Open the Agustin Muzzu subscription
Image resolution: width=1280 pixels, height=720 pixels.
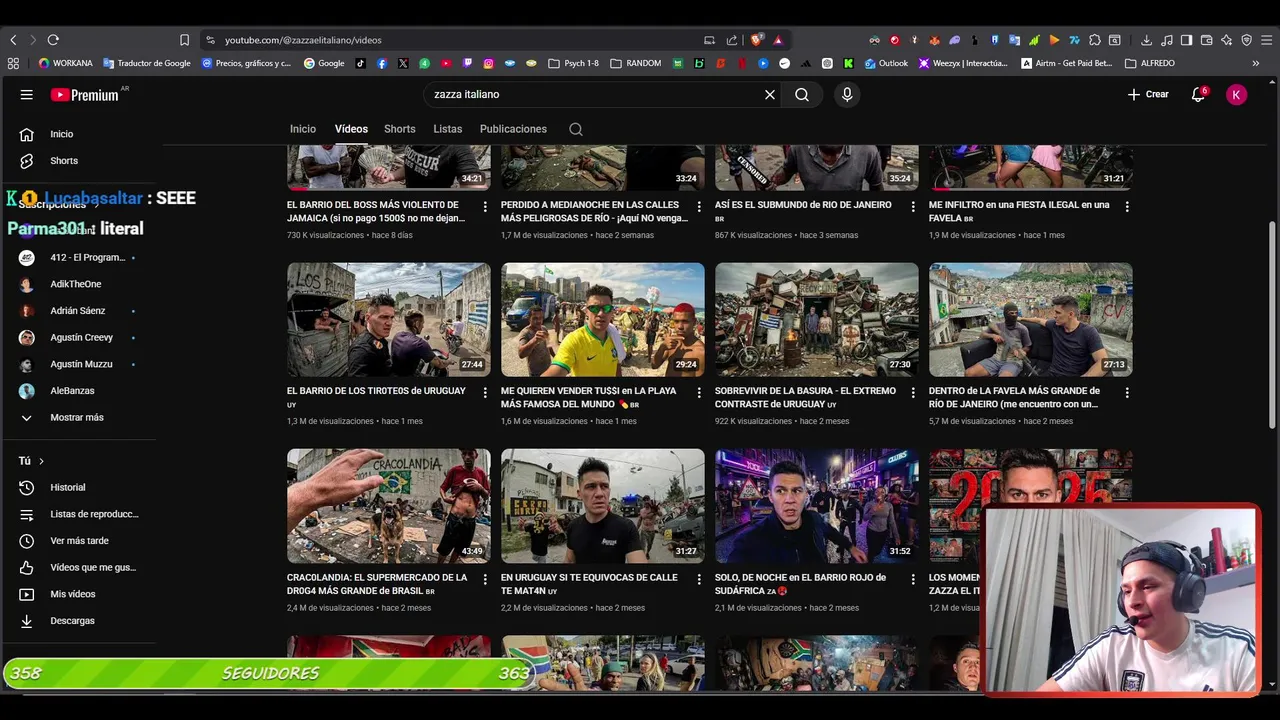[x=80, y=364]
